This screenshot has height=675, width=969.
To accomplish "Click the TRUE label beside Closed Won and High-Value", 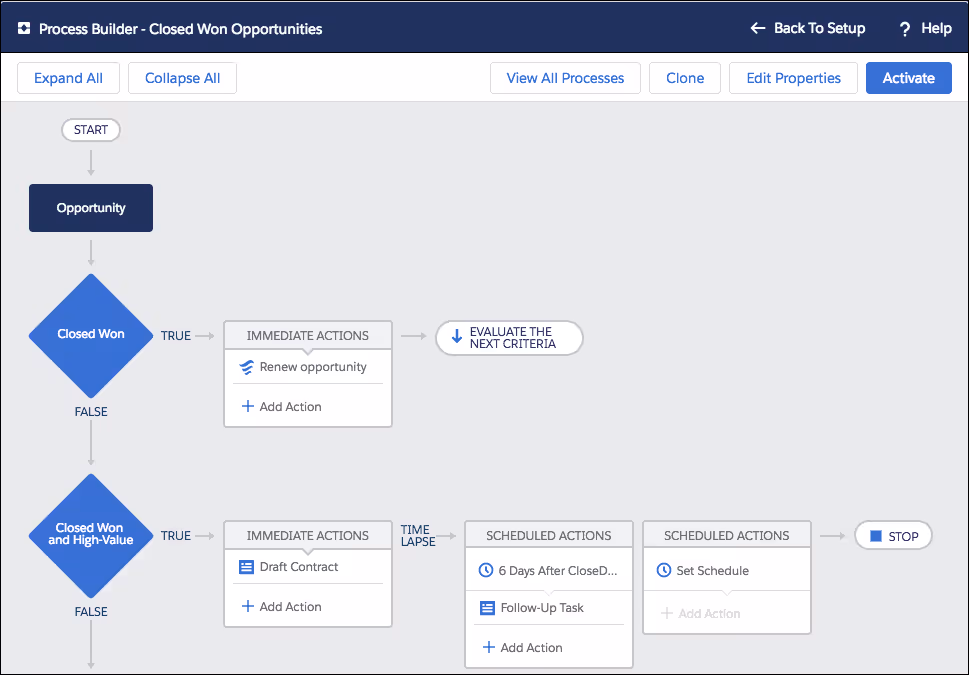I will 176,535.
